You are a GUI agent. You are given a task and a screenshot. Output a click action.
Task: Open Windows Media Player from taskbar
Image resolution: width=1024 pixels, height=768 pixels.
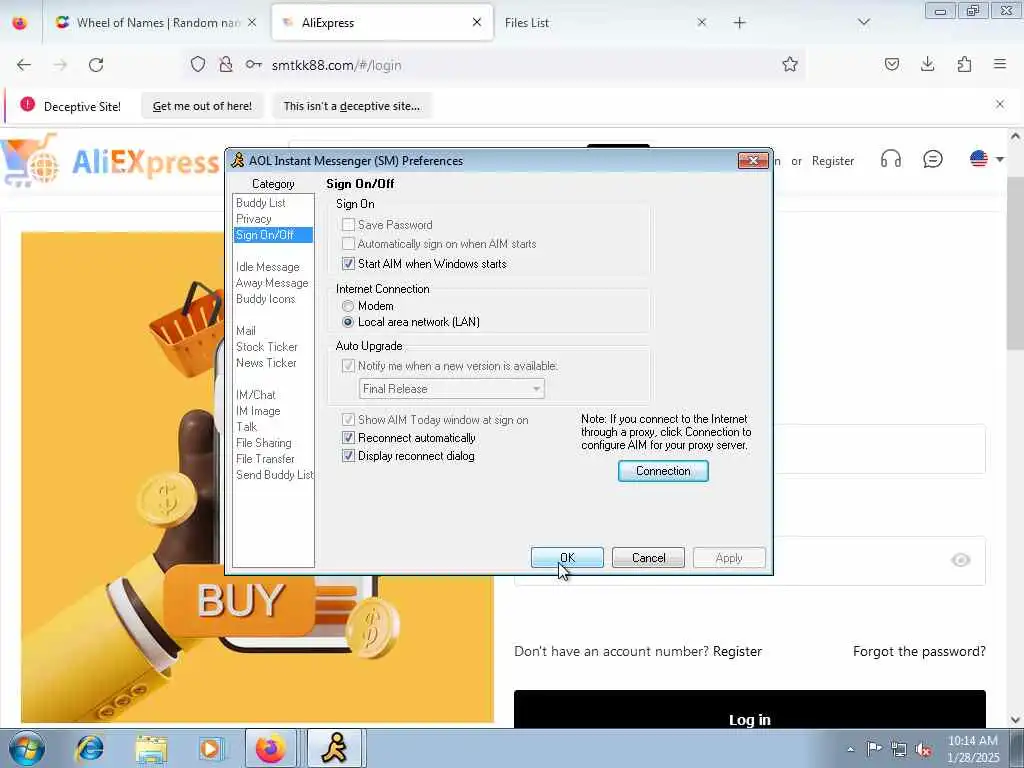pos(211,748)
